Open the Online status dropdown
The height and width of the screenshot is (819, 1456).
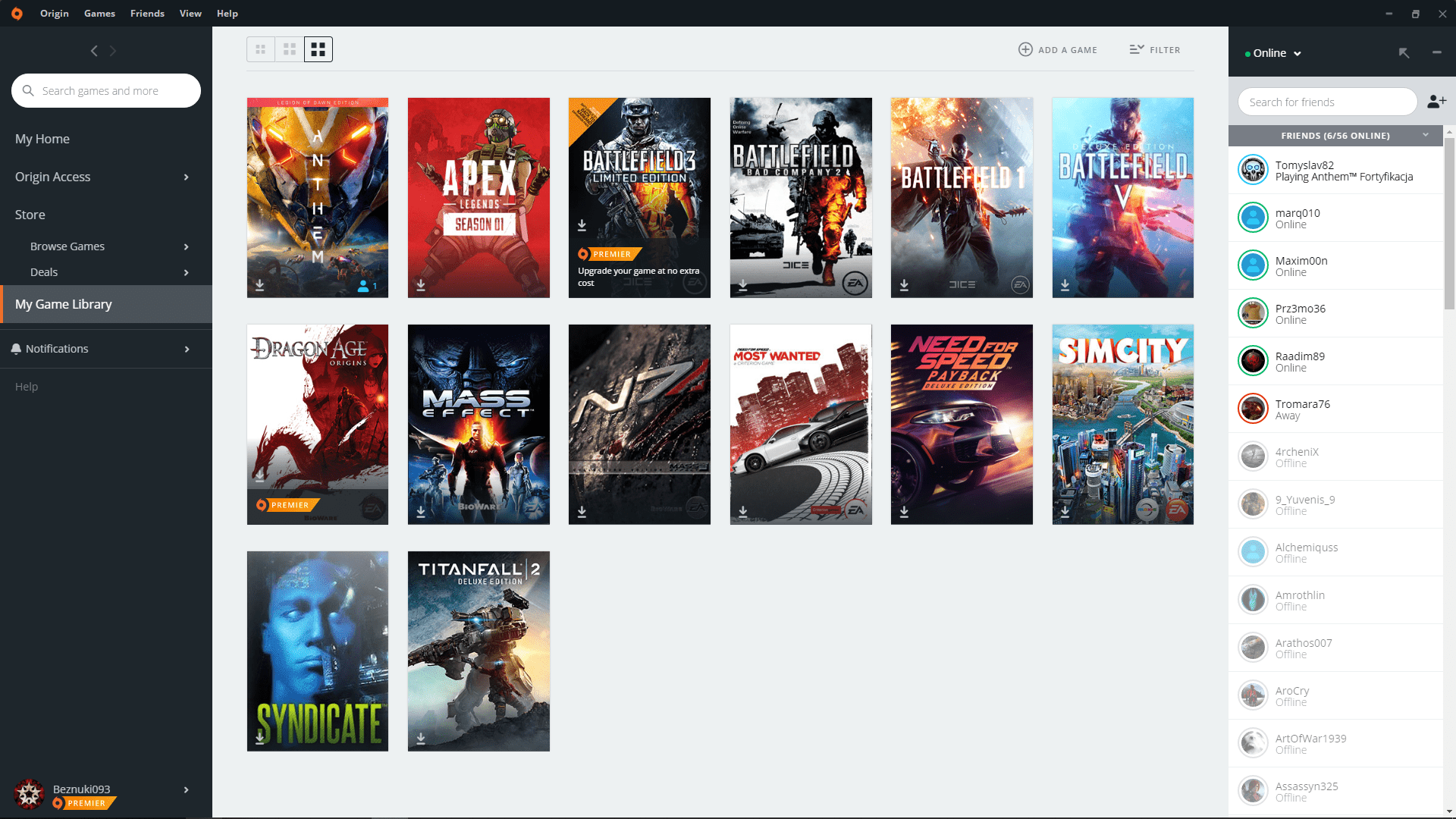pos(1273,53)
